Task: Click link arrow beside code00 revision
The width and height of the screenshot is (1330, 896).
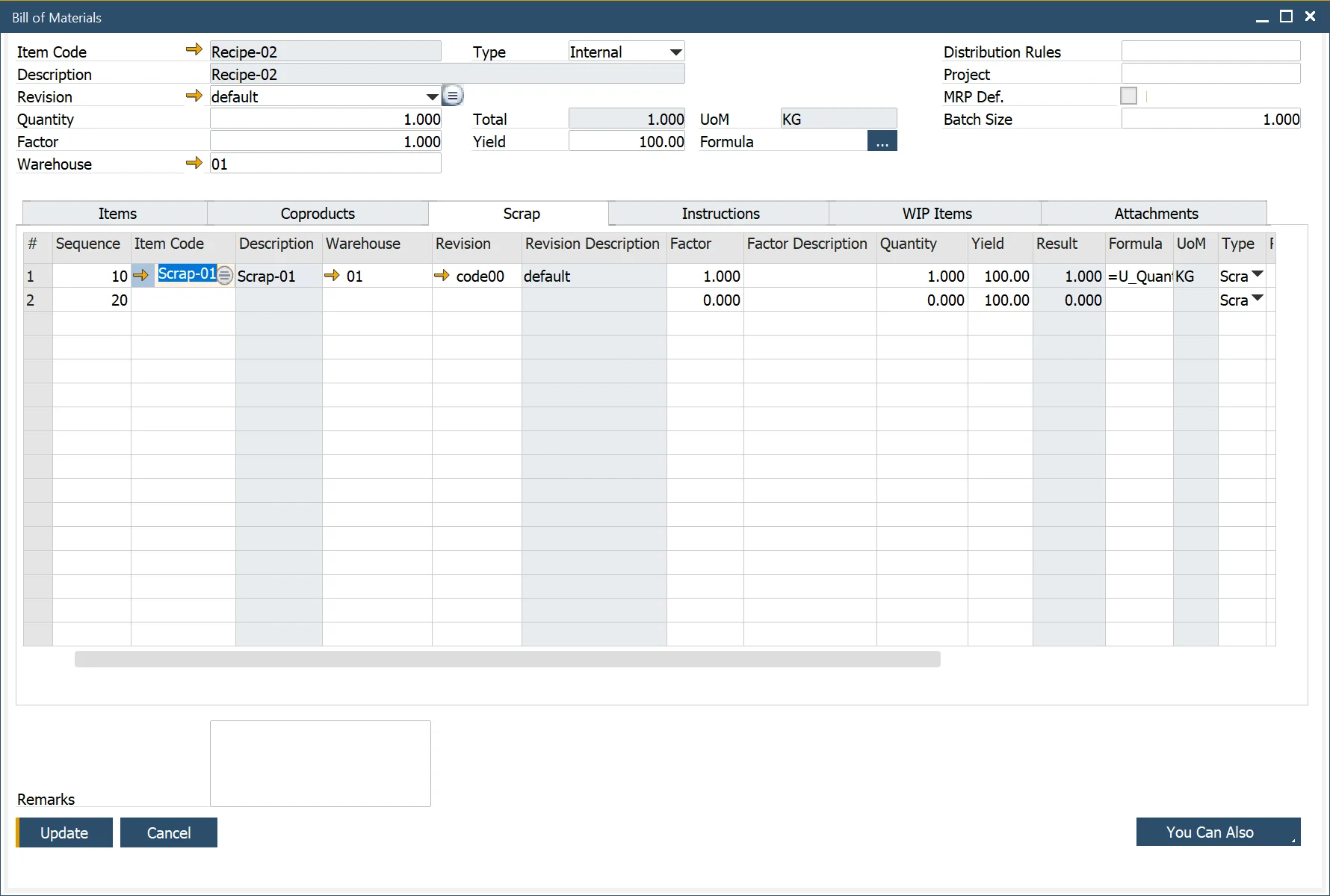Action: tap(442, 276)
